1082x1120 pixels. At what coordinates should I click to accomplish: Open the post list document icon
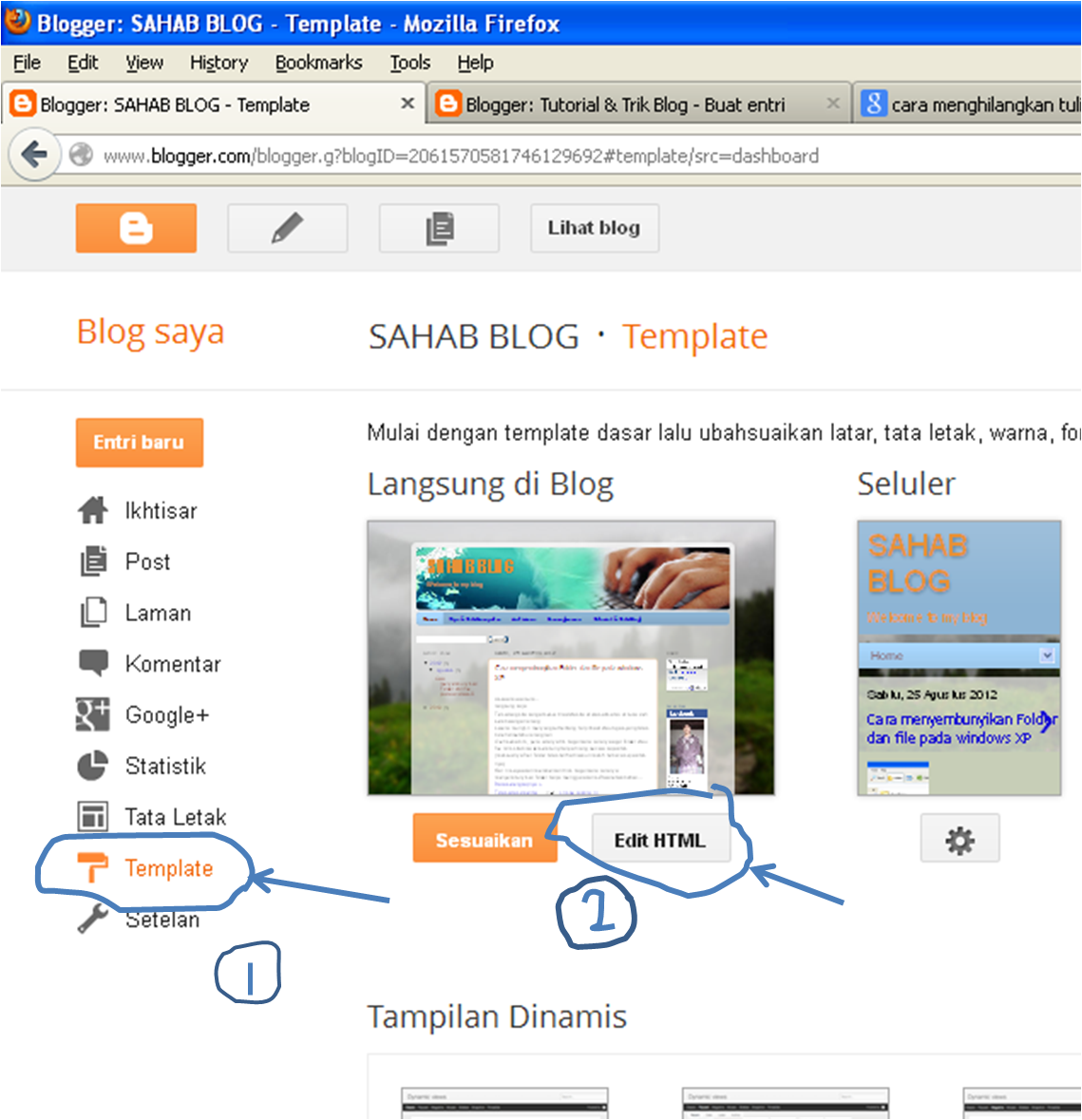click(x=439, y=228)
